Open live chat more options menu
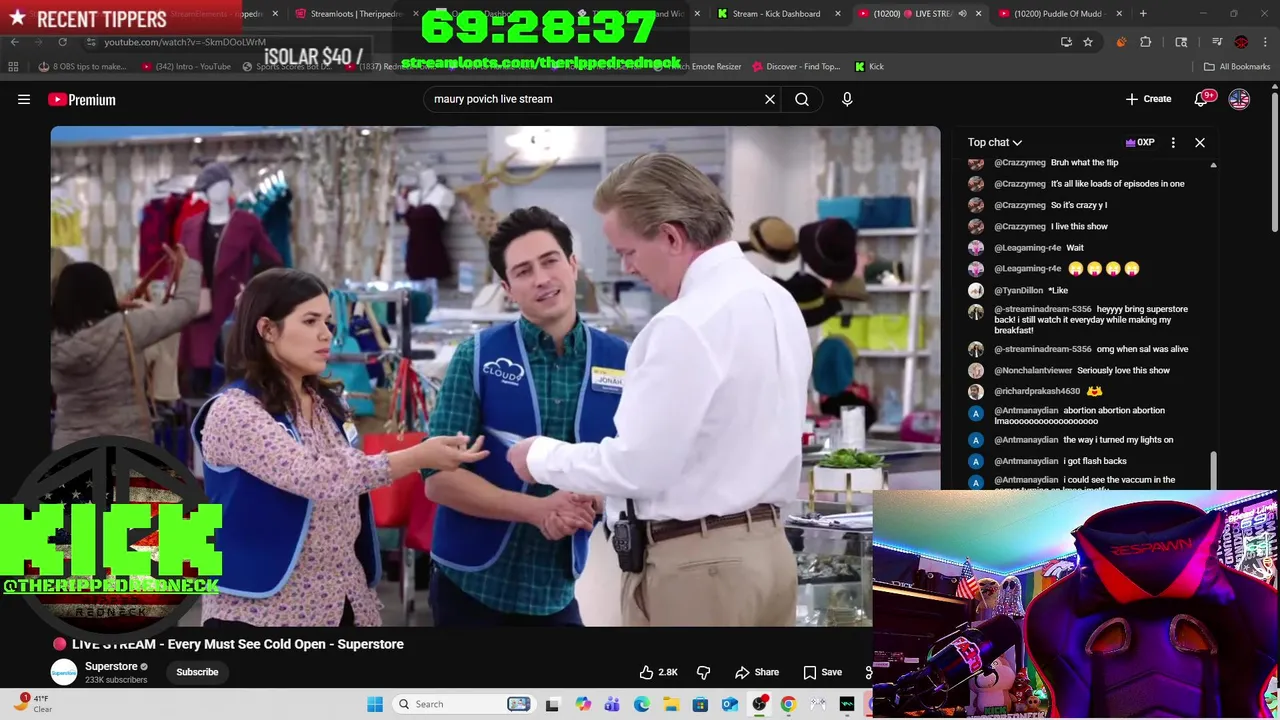Viewport: 1280px width, 720px height. pyautogui.click(x=1173, y=142)
